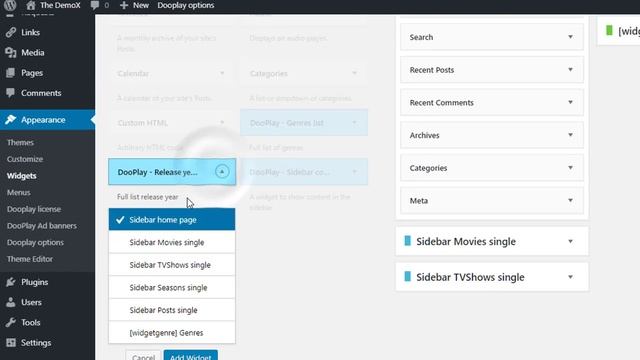Open the comments bubble icon in admin bar
Viewport: 640px width, 360px height.
[x=95, y=5]
